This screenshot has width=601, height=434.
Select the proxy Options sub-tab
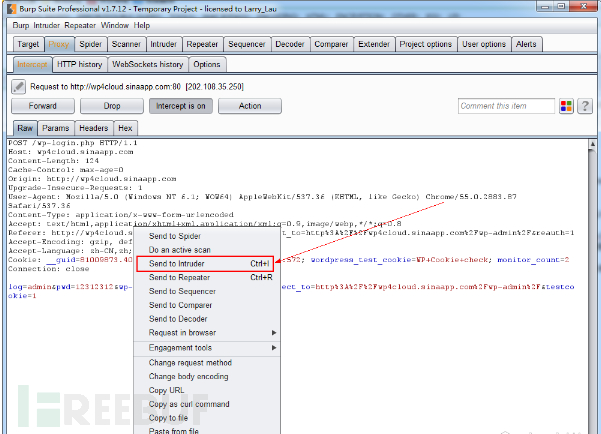coord(207,64)
